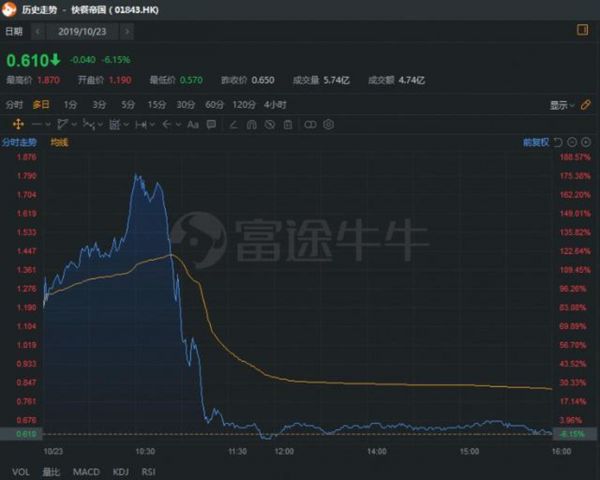600x480 pixels.
Task: Open the 2019/10/23 date picker
Action: click(82, 32)
